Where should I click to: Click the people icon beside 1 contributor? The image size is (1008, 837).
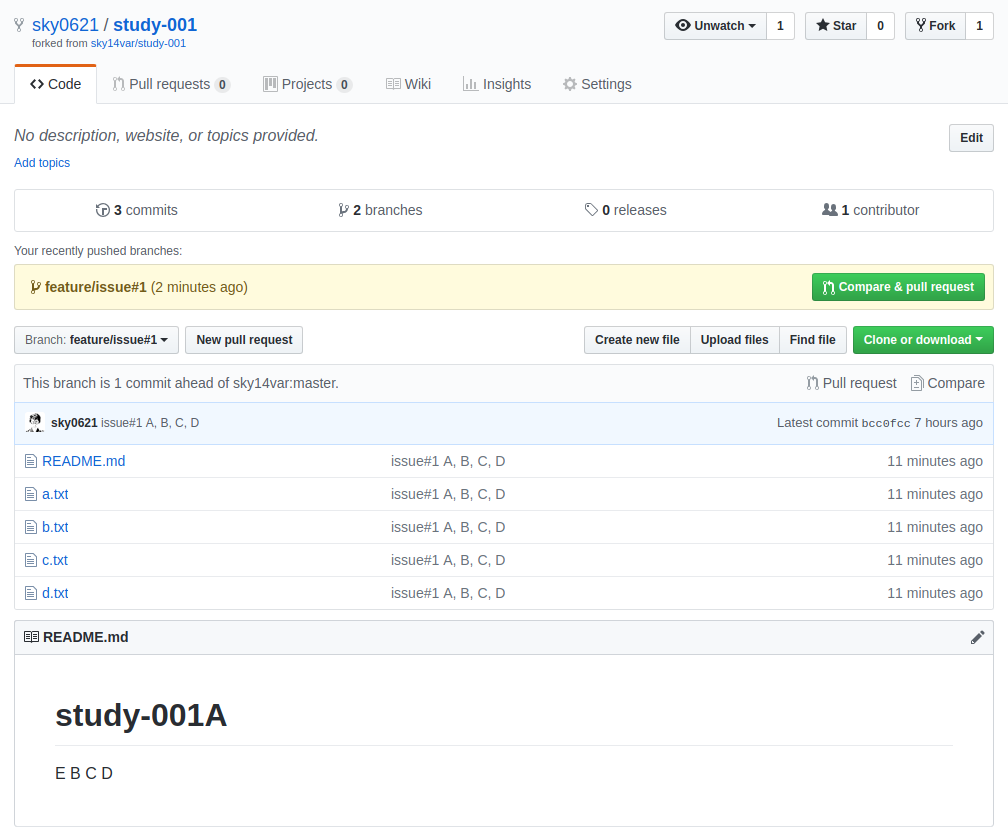coord(829,210)
